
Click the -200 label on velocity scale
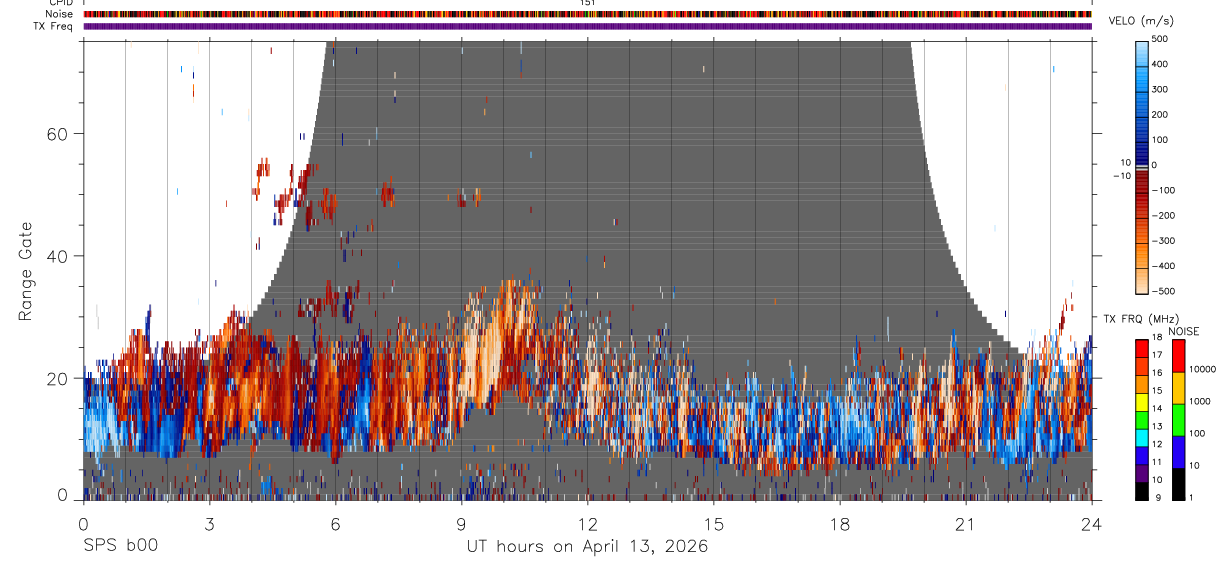click(x=1165, y=215)
